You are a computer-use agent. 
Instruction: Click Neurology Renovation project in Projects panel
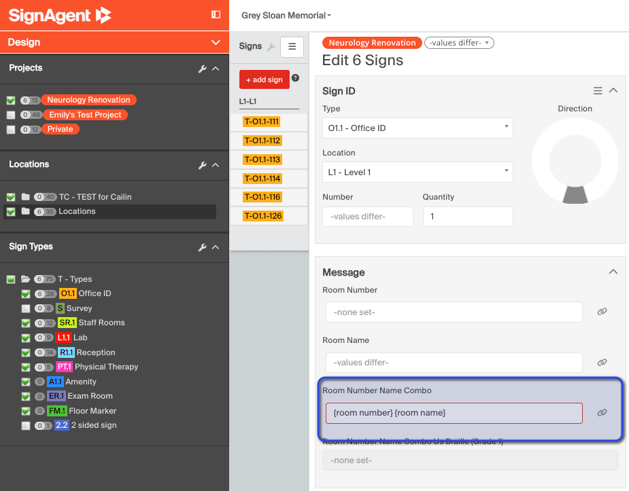(89, 100)
